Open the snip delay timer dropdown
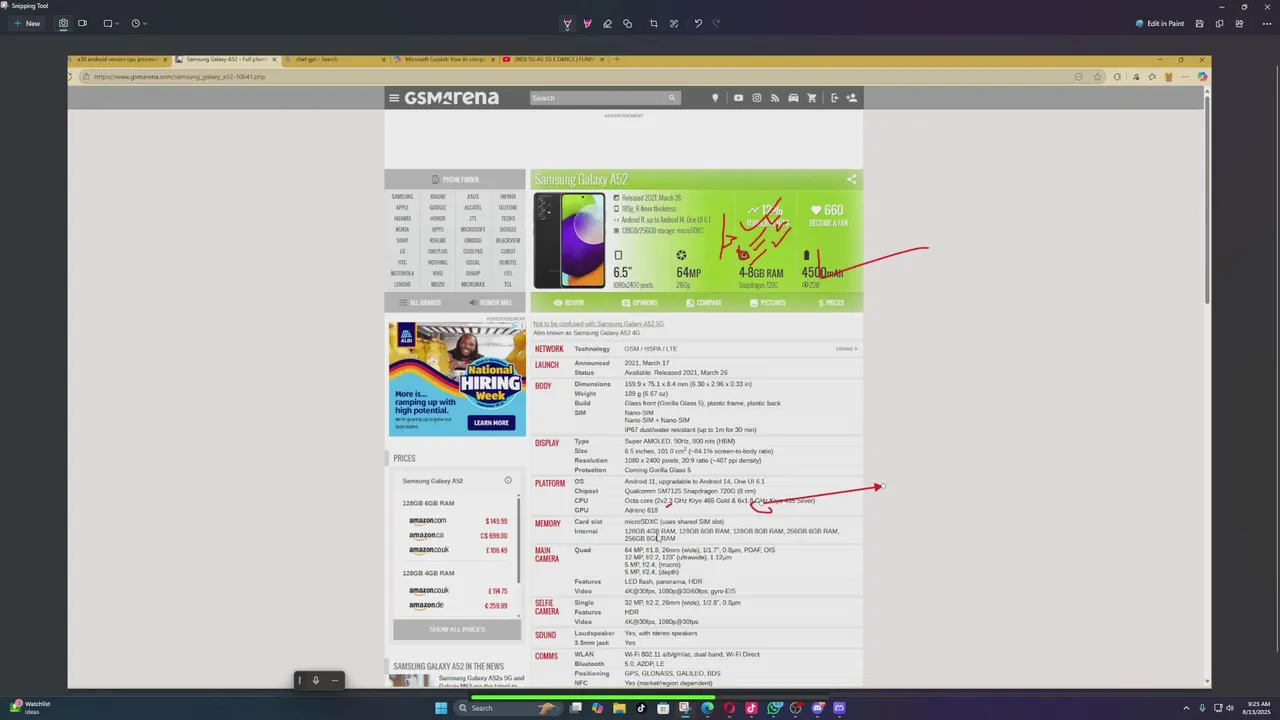The width and height of the screenshot is (1280, 720). [139, 23]
